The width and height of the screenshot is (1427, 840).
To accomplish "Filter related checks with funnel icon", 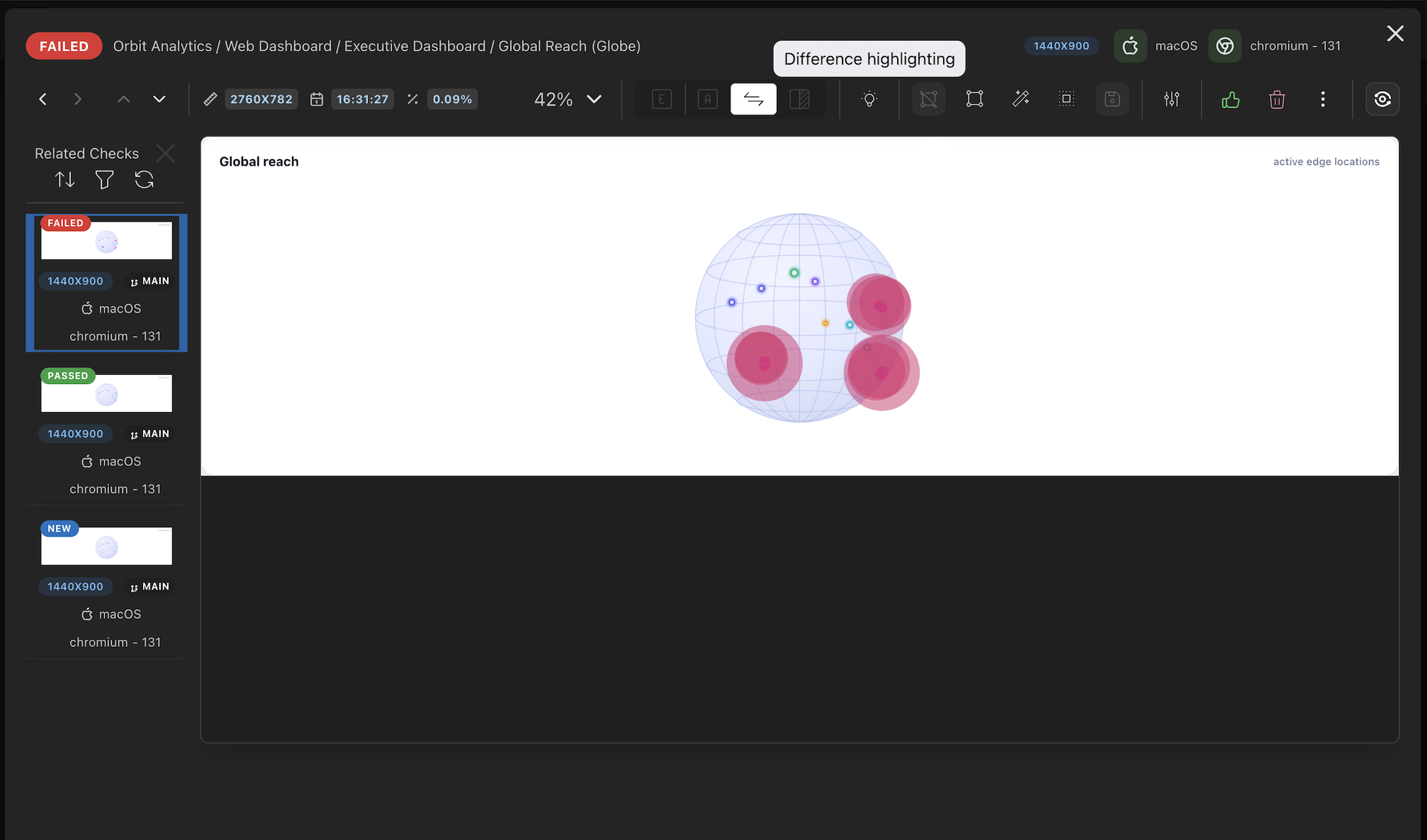I will click(x=104, y=180).
